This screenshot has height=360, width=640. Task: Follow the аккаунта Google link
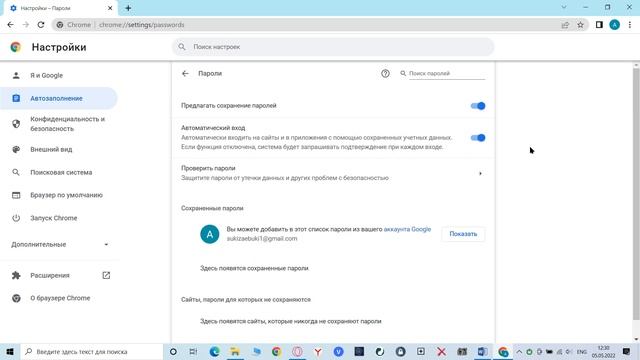pos(407,229)
